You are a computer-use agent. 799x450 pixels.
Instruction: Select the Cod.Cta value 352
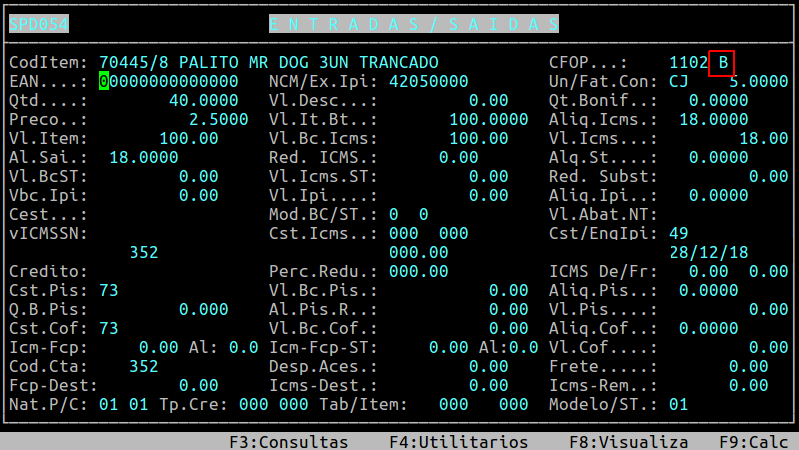(144, 366)
